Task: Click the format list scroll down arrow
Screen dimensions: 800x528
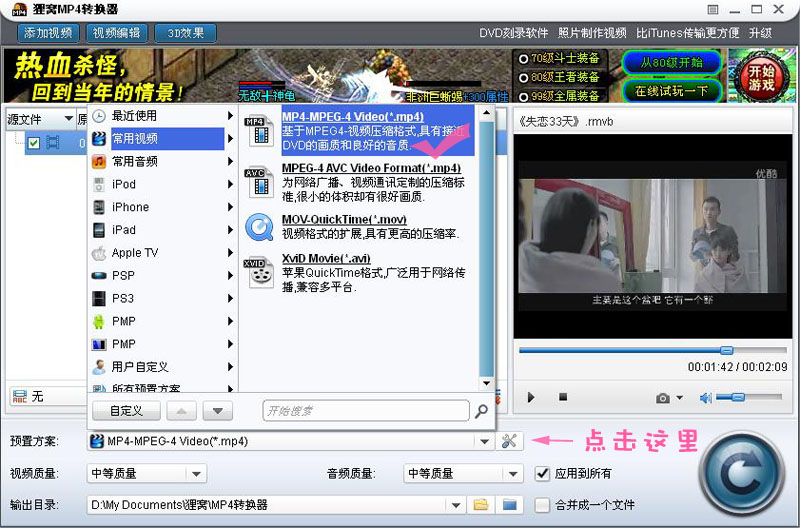Action: point(486,383)
